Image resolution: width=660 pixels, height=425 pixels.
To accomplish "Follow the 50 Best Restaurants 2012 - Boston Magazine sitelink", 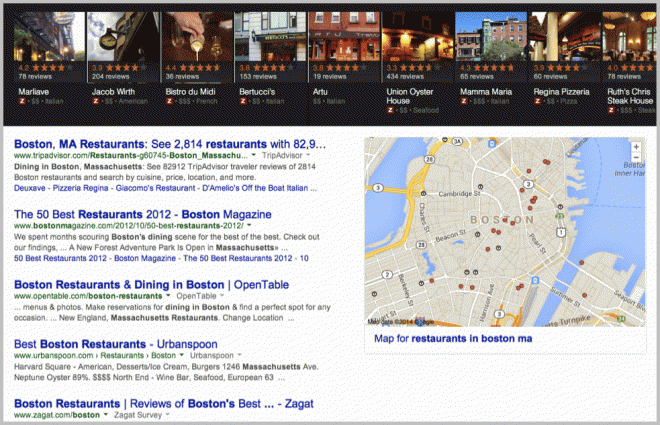I will point(95,258).
